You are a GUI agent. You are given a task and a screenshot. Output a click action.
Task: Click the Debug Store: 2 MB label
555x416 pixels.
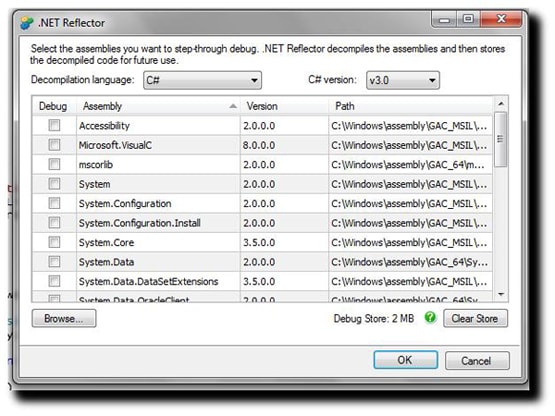coord(373,319)
